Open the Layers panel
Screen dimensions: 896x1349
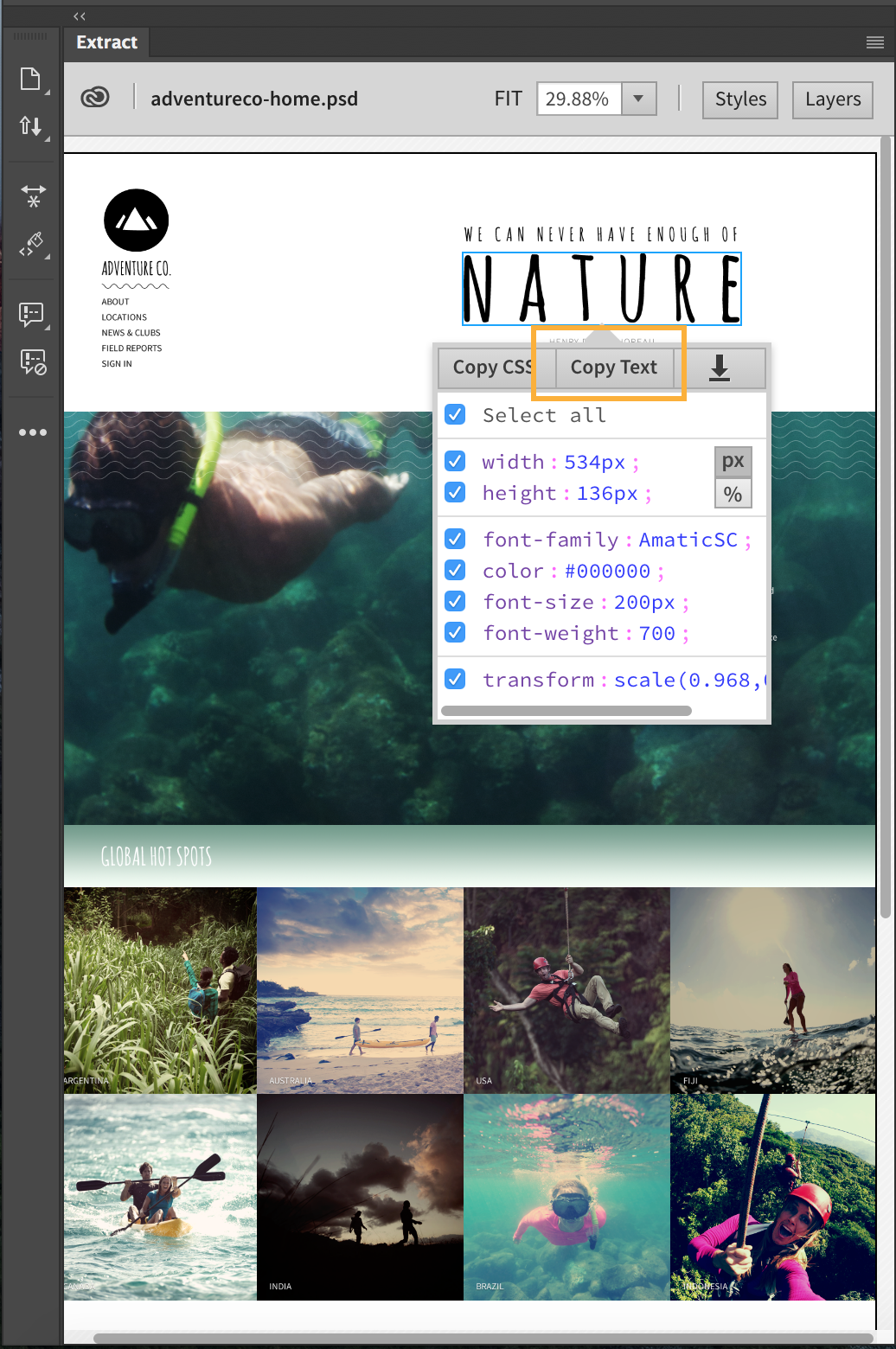[831, 99]
